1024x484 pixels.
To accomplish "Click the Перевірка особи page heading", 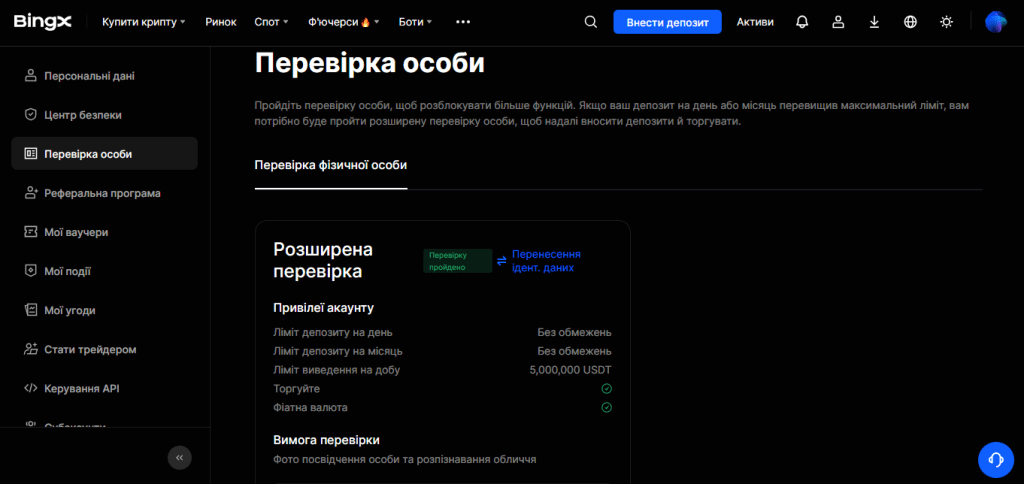I will 370,64.
